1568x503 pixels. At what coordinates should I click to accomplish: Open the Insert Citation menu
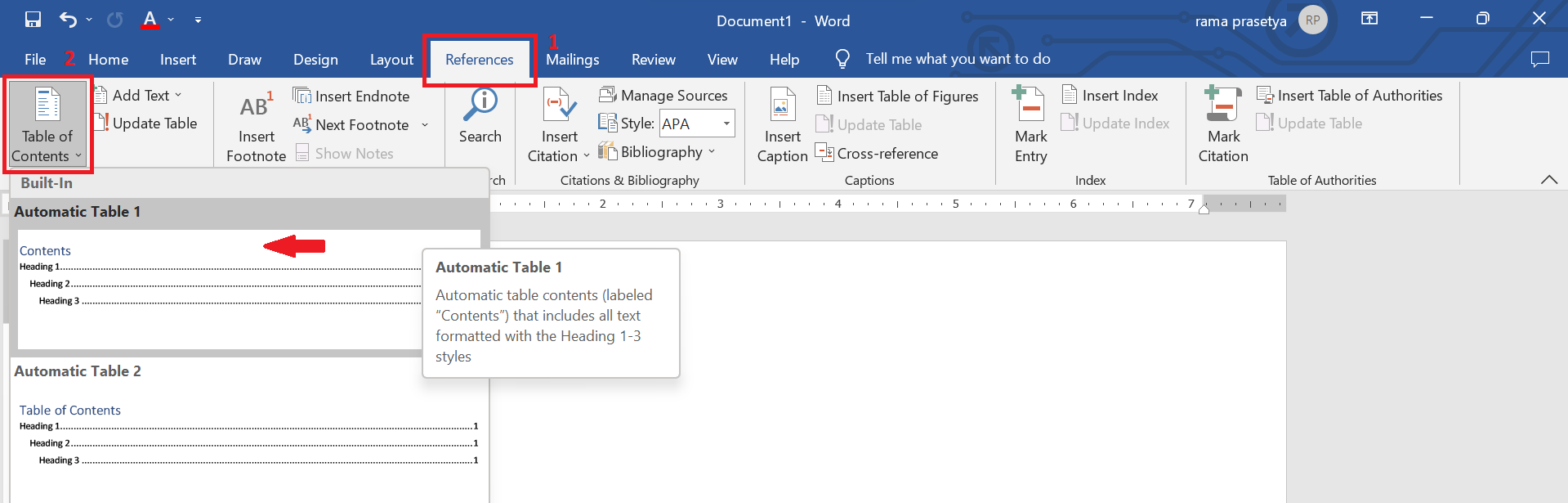[x=559, y=124]
